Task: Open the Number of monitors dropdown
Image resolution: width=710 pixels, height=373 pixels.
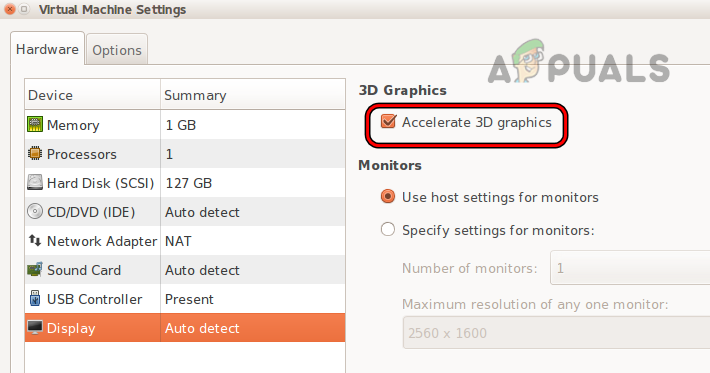Action: (630, 268)
